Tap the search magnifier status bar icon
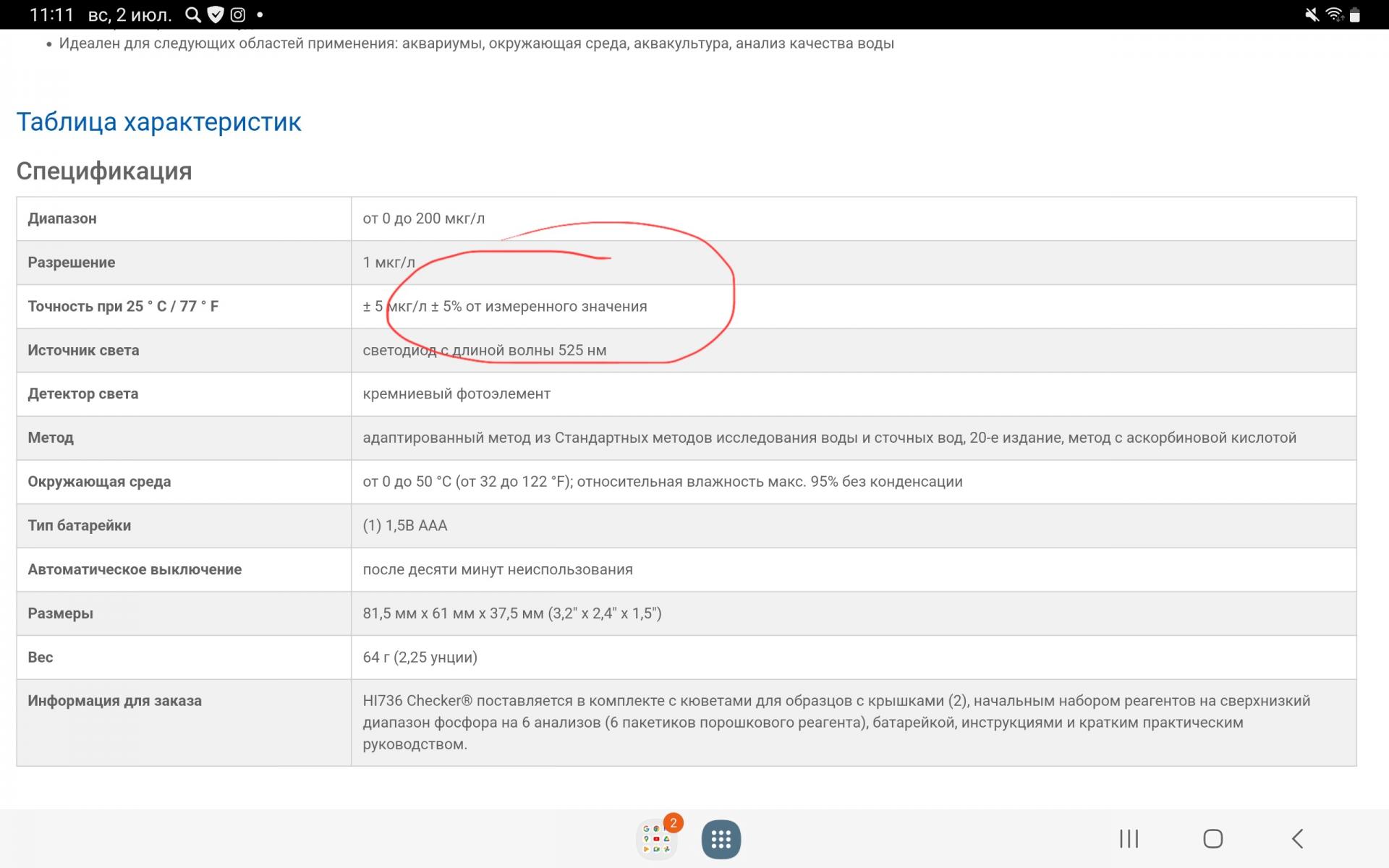Screen dimensions: 1389x868 tap(192, 14)
